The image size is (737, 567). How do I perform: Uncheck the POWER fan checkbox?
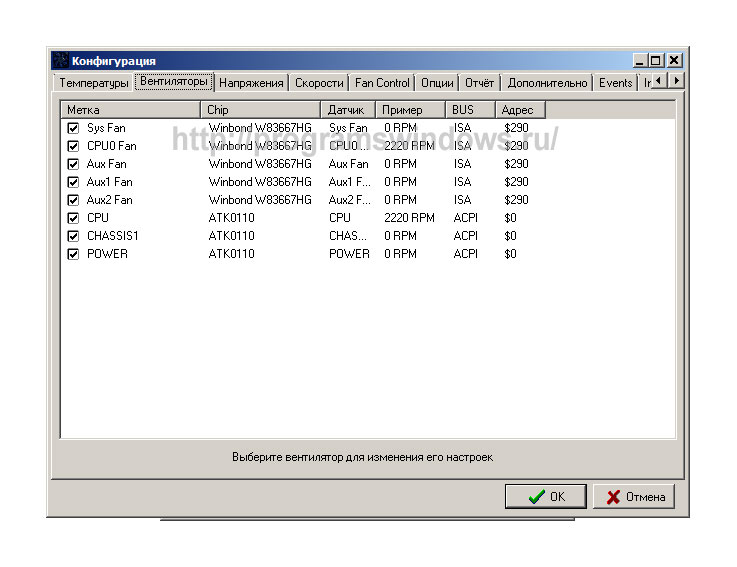coord(73,254)
